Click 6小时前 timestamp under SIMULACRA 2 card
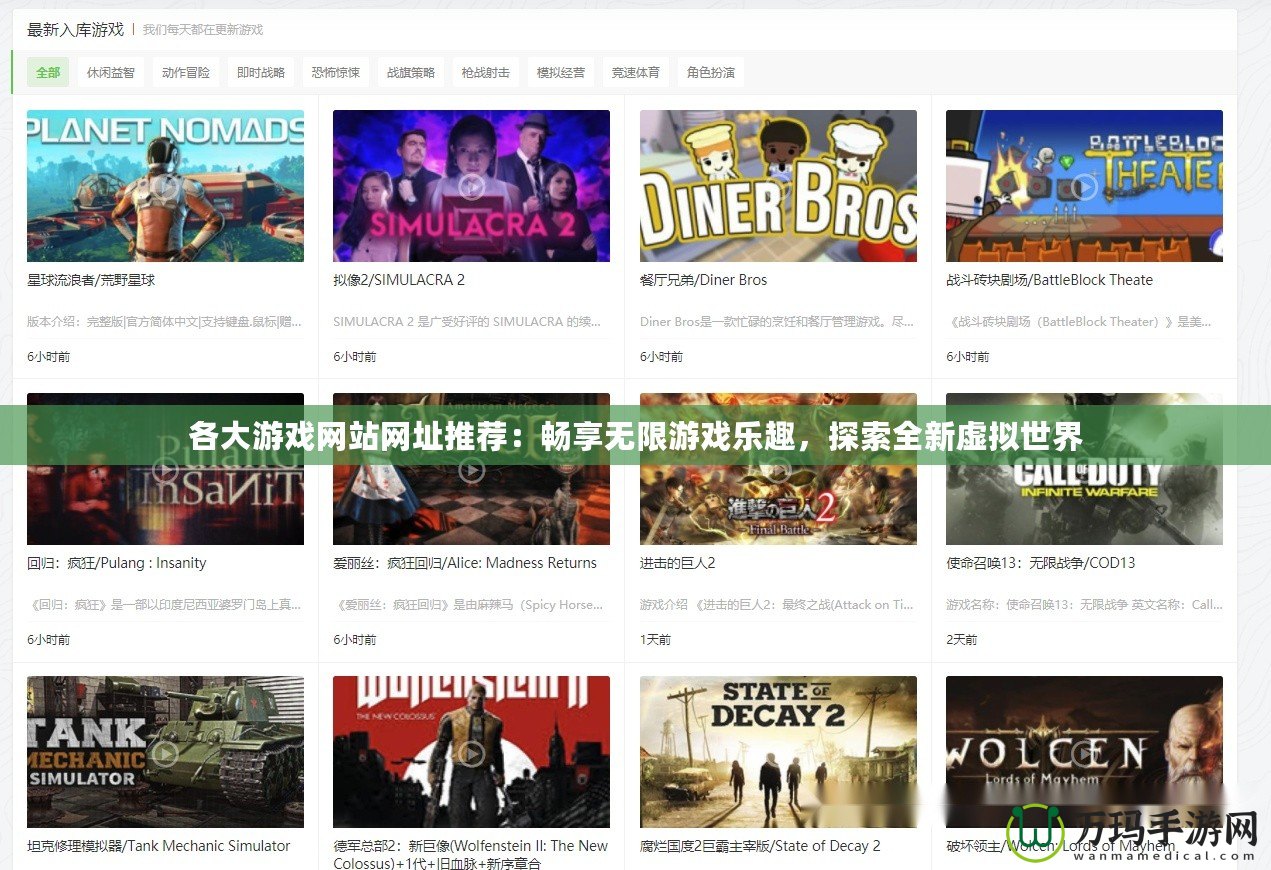 pos(354,357)
